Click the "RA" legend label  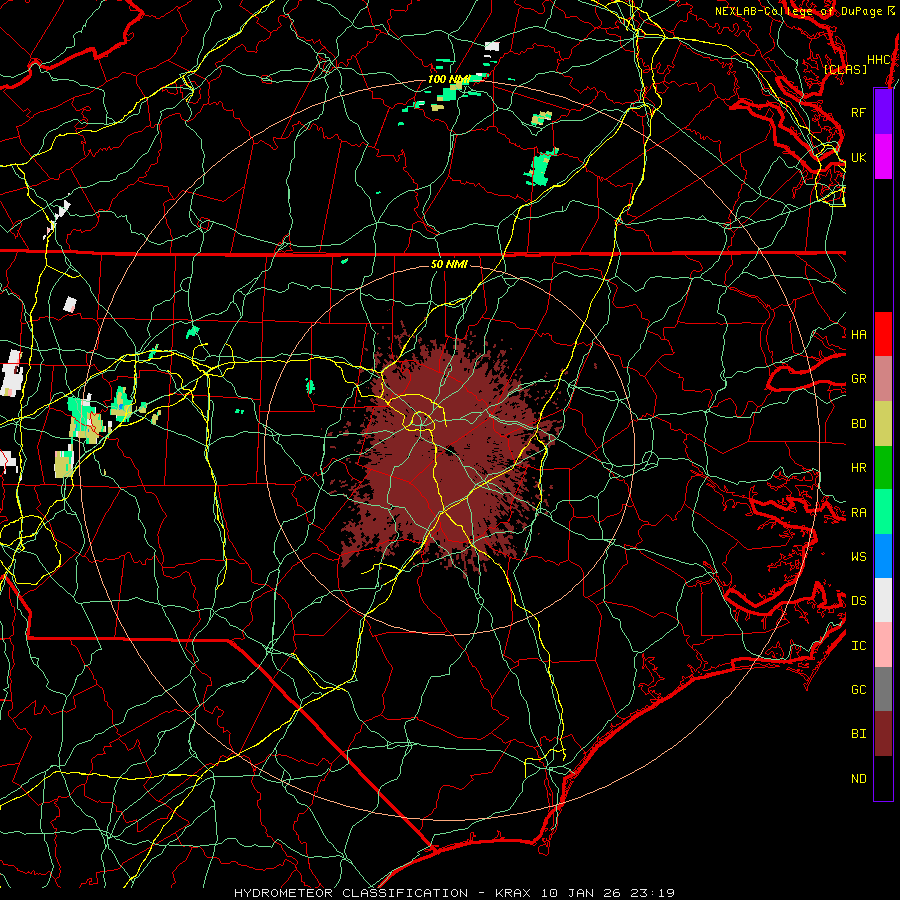858,513
